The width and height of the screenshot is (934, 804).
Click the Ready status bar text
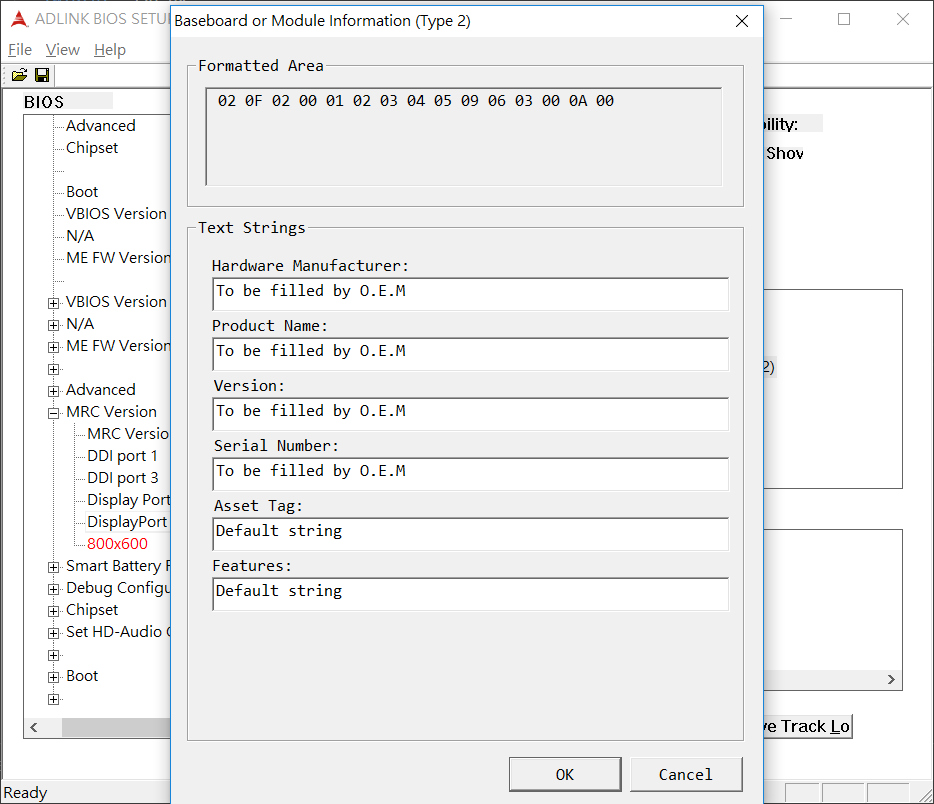pyautogui.click(x=25, y=793)
